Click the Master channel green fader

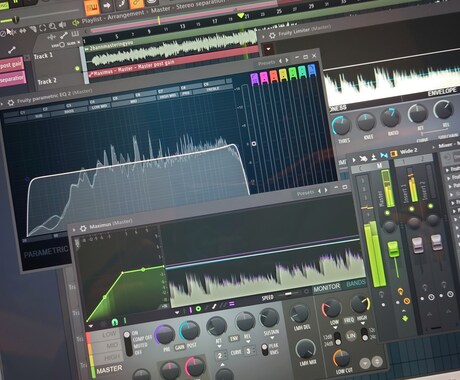(393, 249)
